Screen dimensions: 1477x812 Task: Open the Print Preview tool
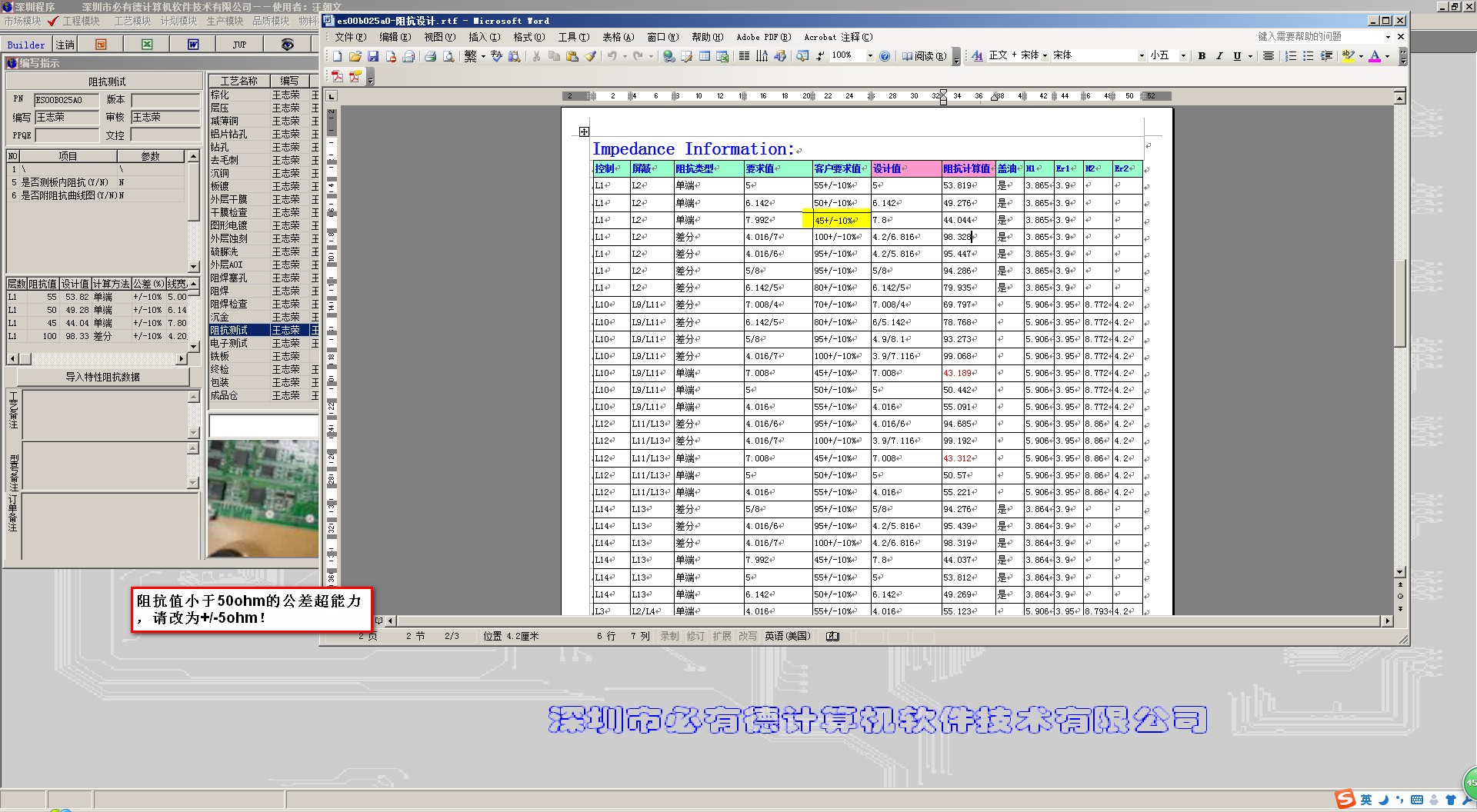pyautogui.click(x=448, y=56)
